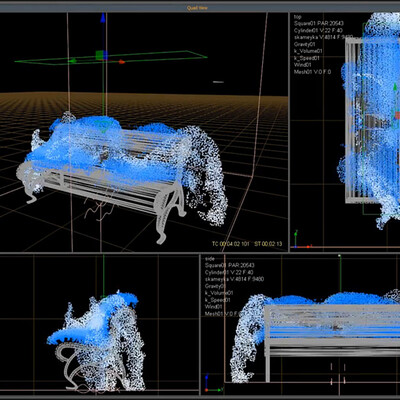Select Wind01 in side view list
400x400 pixels.
coord(214,307)
